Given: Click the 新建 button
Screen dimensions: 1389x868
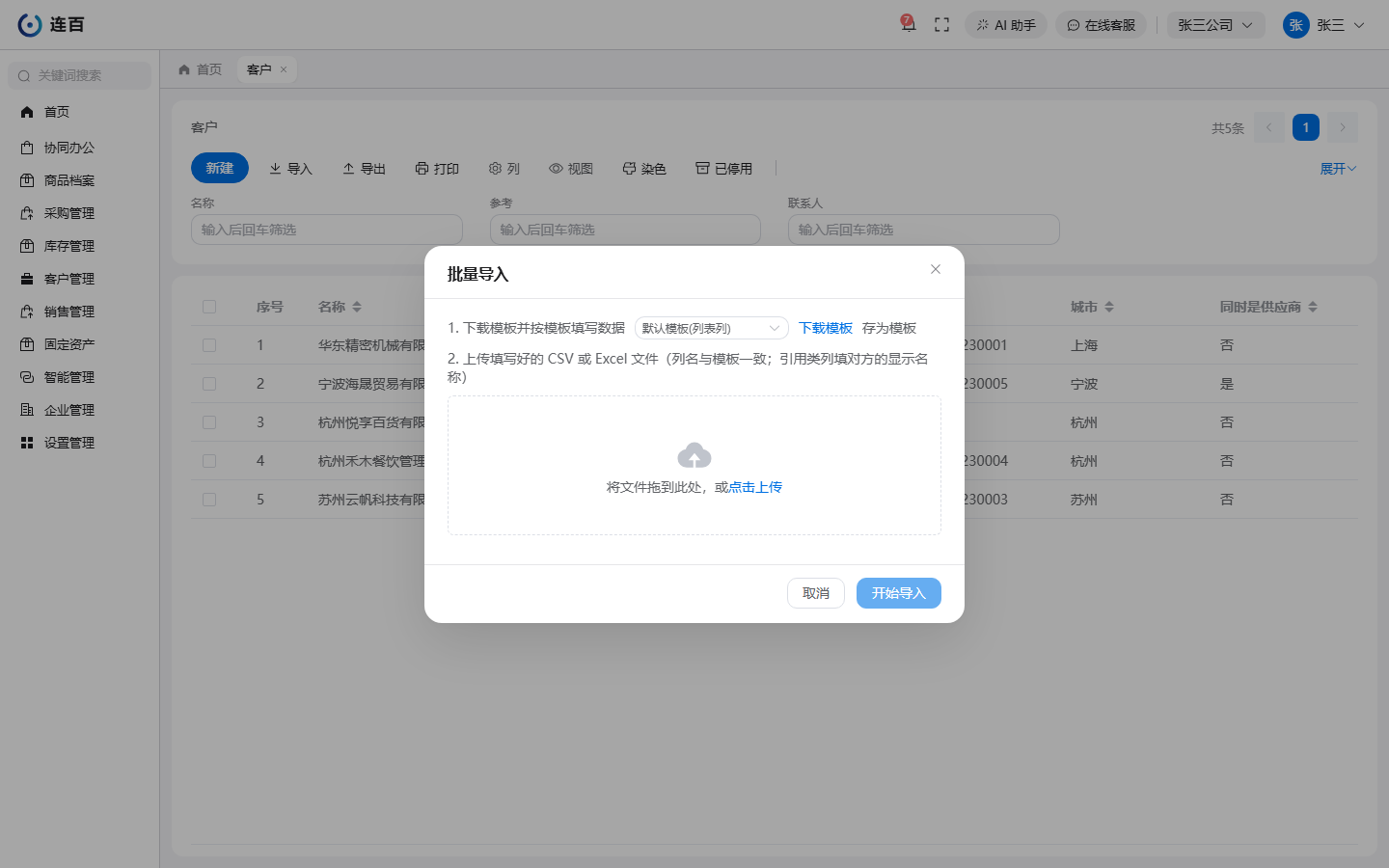Looking at the screenshot, I should pos(220,168).
